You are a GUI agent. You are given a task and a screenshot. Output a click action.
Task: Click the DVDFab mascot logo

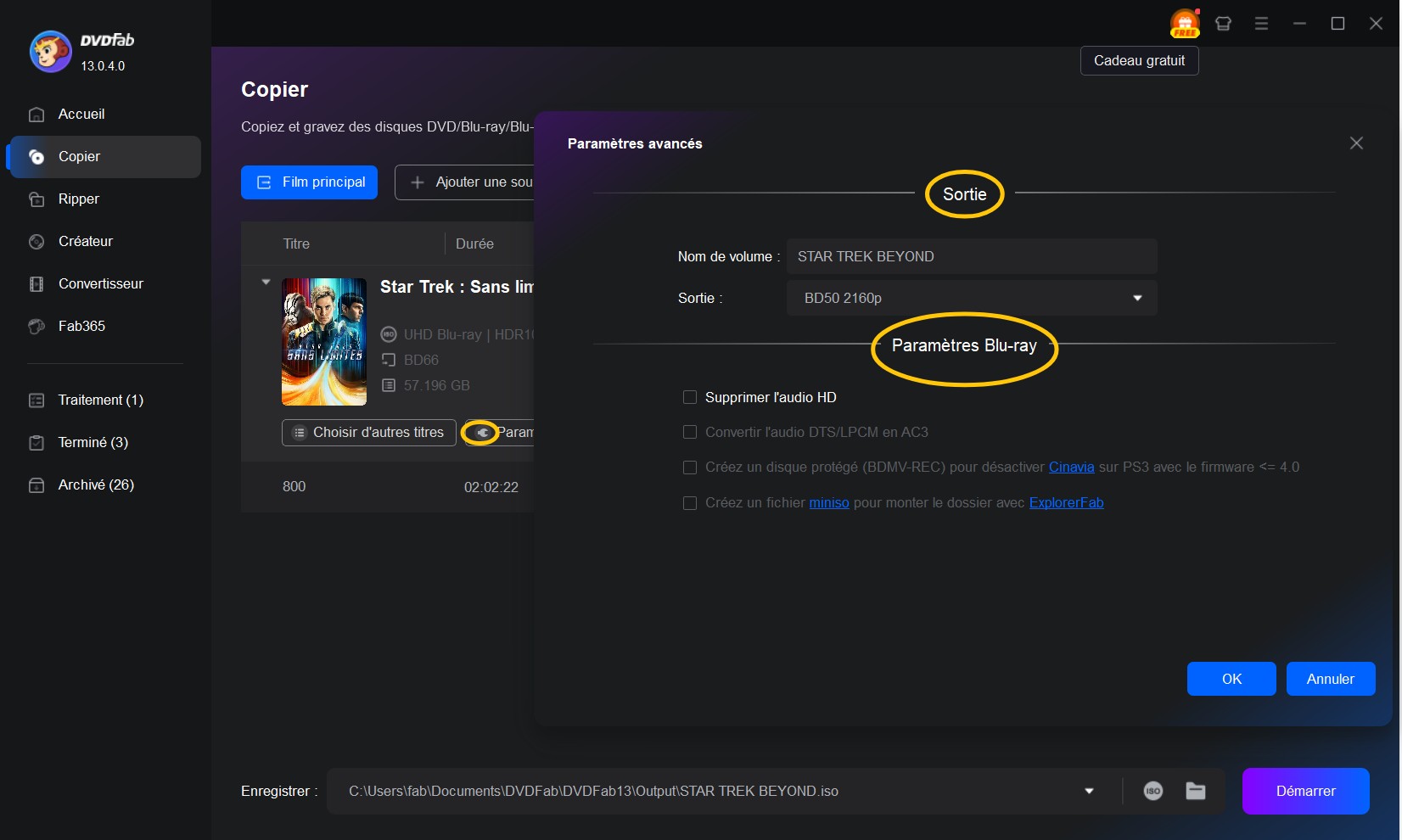50,53
